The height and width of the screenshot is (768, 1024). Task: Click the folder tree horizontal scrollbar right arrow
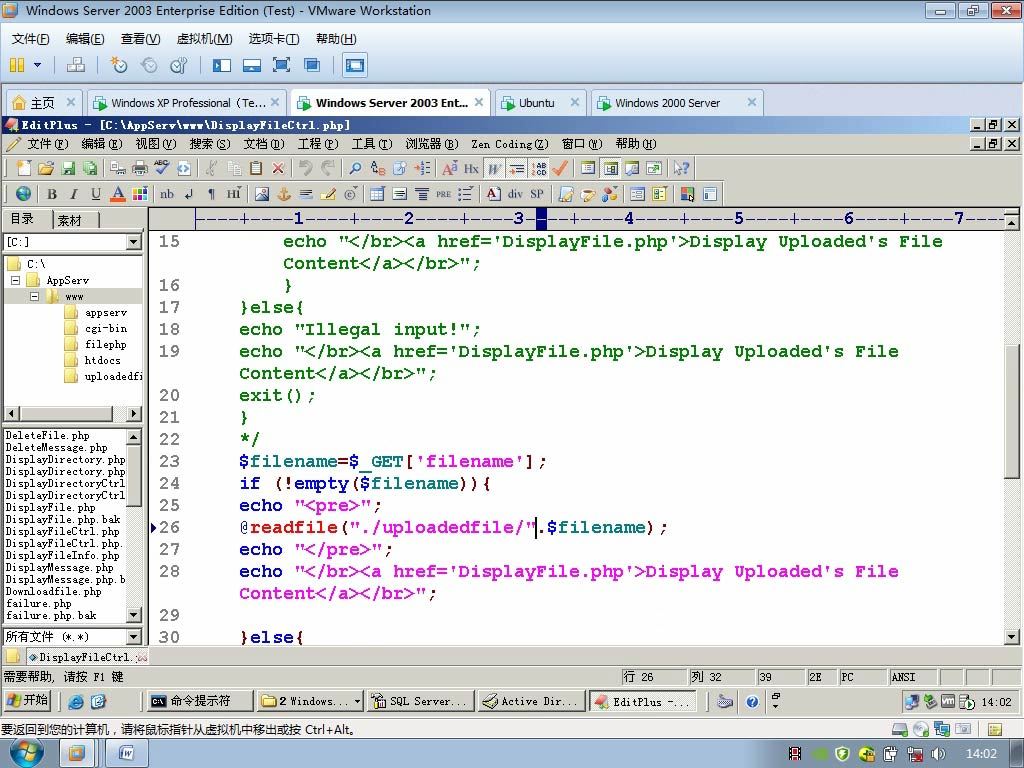click(133, 413)
